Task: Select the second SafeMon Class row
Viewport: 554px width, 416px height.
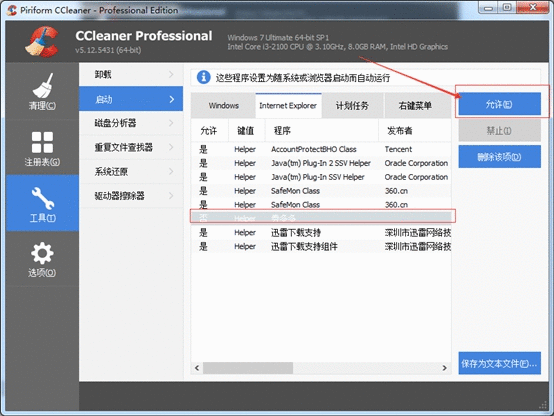Action: coord(321,205)
